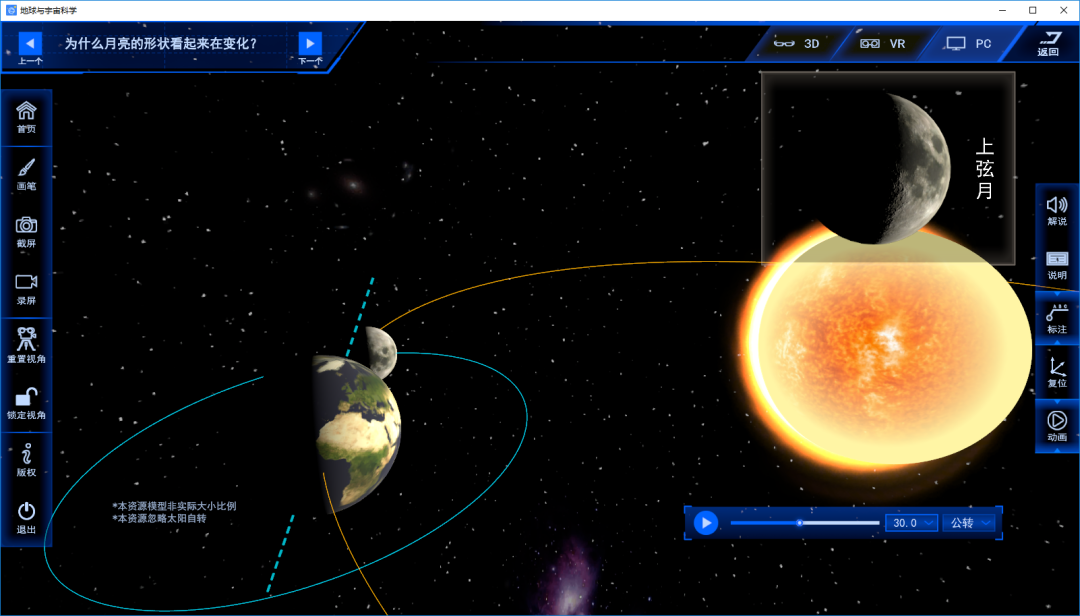Toggle 解说 narration audio
Viewport: 1080px width, 616px height.
point(1057,211)
